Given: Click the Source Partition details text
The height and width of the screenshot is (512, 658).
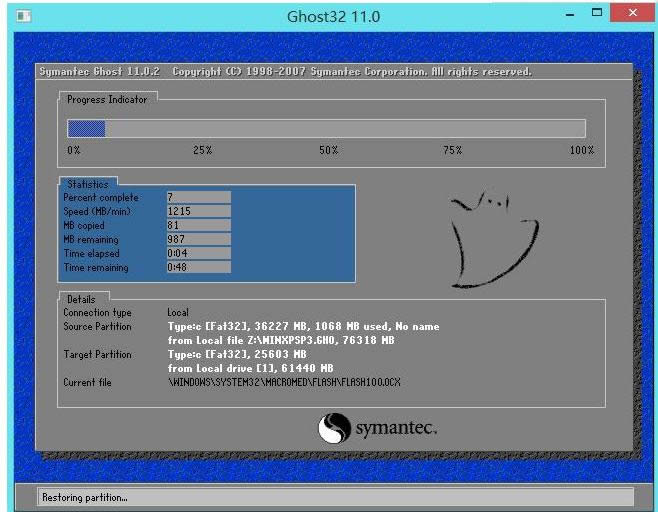Looking at the screenshot, I should pos(303,333).
